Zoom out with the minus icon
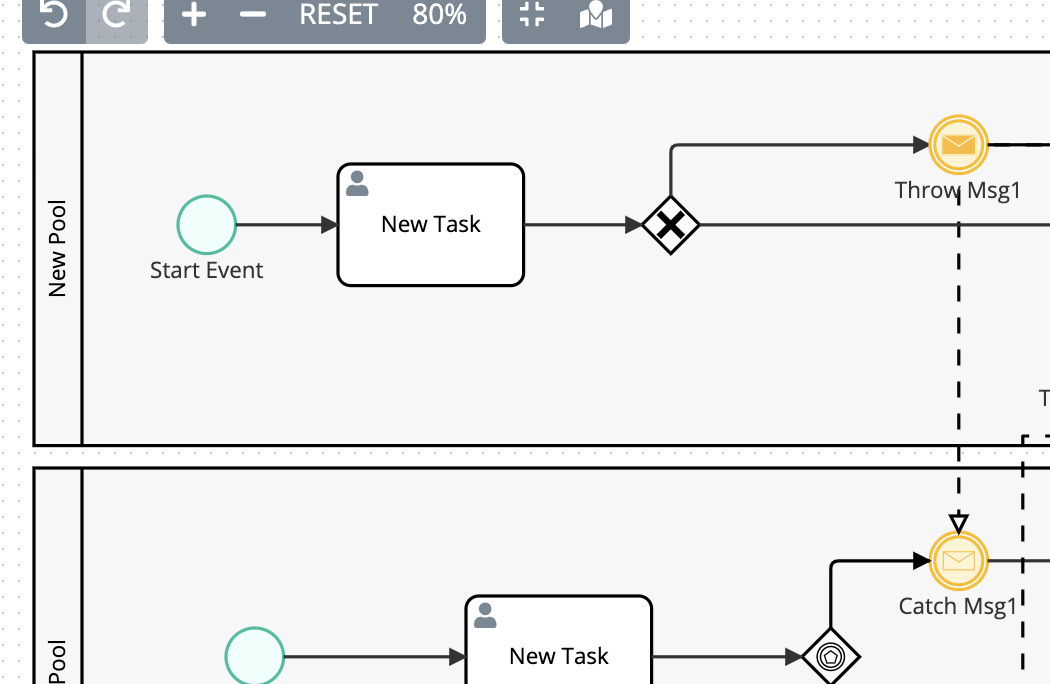The height and width of the screenshot is (684, 1050). 253,16
